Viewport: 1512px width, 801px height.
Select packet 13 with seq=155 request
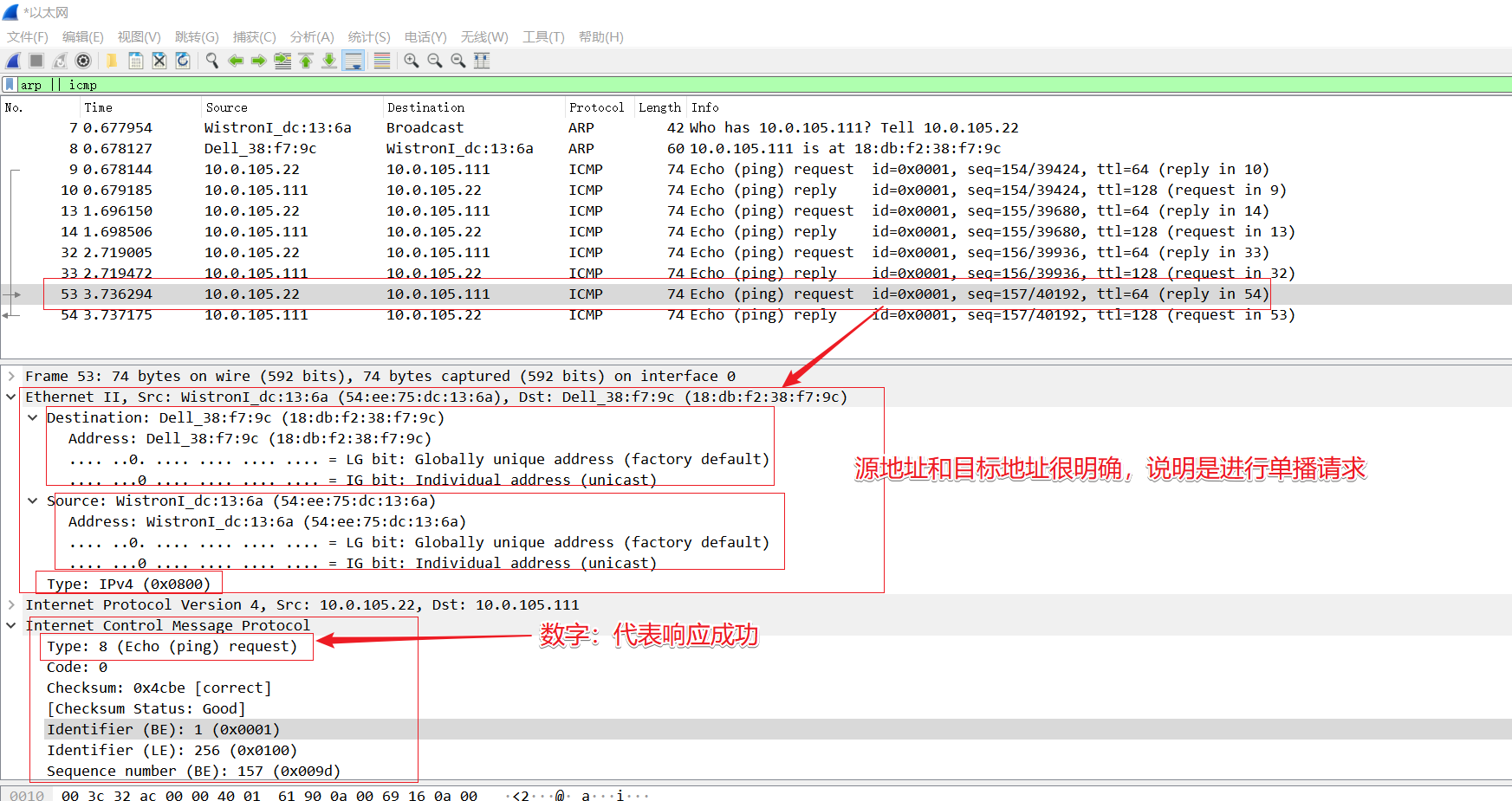(x=756, y=210)
